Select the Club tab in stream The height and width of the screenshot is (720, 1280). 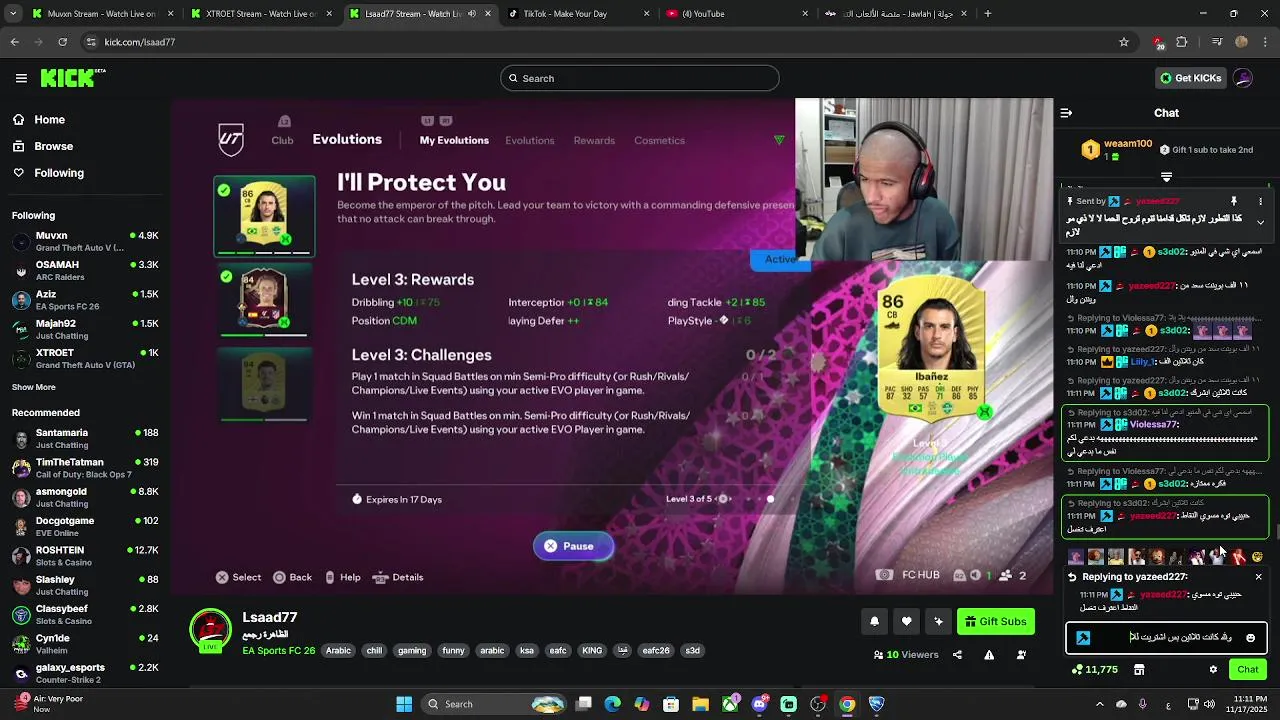[x=282, y=140]
